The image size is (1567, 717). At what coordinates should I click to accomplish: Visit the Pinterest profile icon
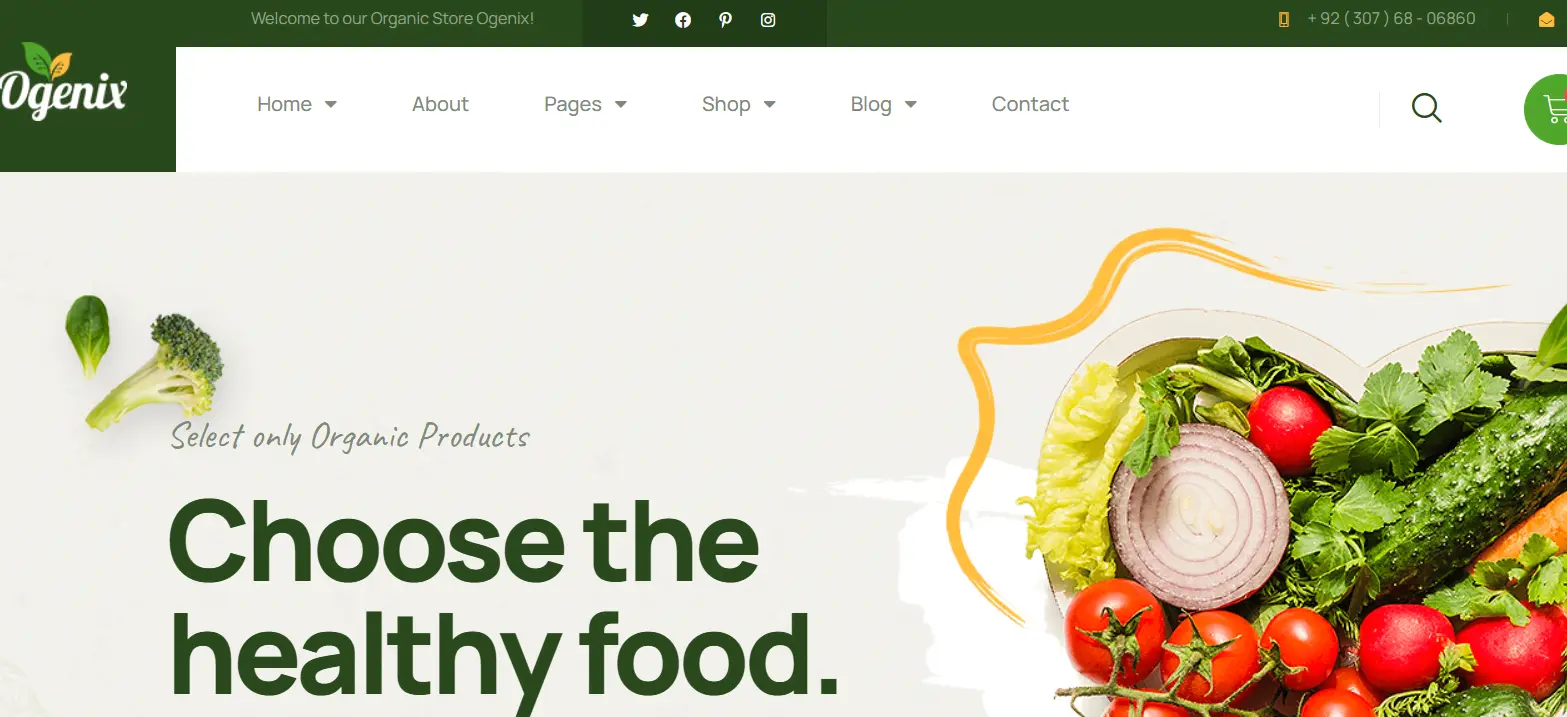pos(725,20)
